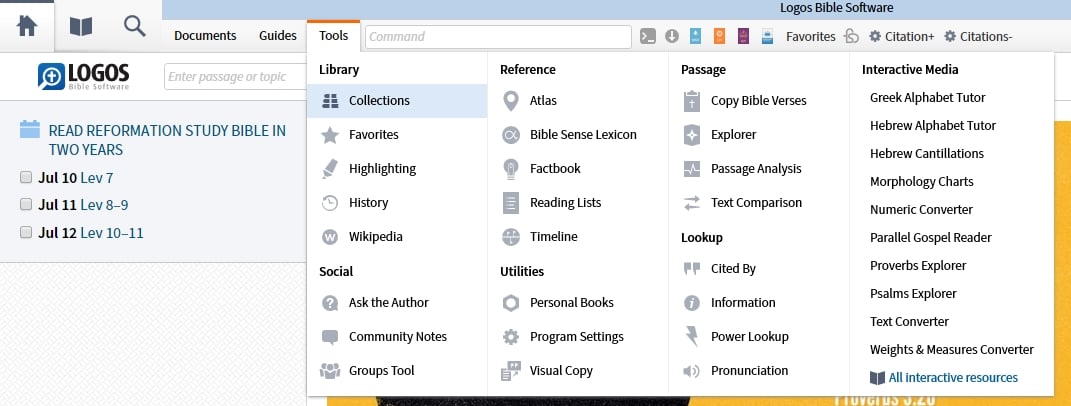This screenshot has width=1071, height=406.
Task: Open the Library book icon
Action: (80, 27)
